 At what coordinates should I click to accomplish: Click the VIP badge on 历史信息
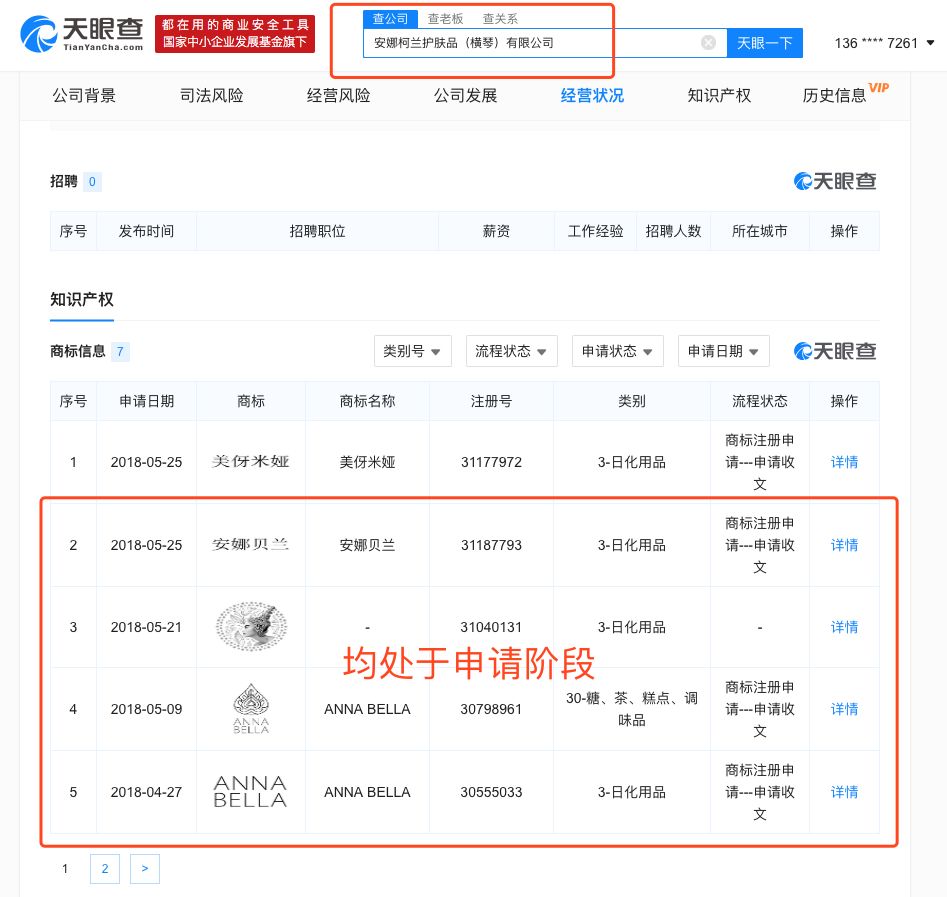[879, 87]
